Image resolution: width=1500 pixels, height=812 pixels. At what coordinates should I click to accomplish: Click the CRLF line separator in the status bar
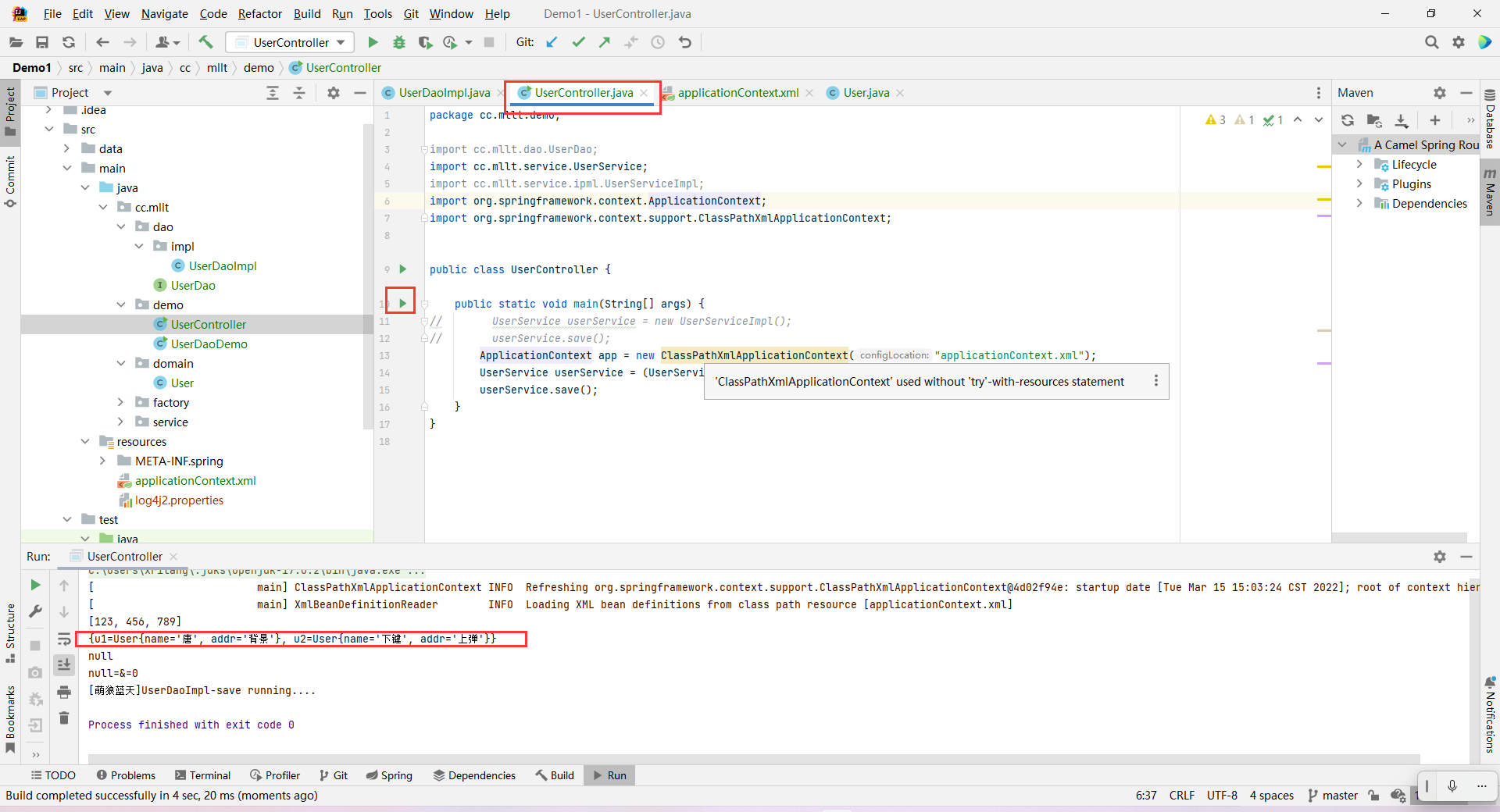pyautogui.click(x=1182, y=796)
